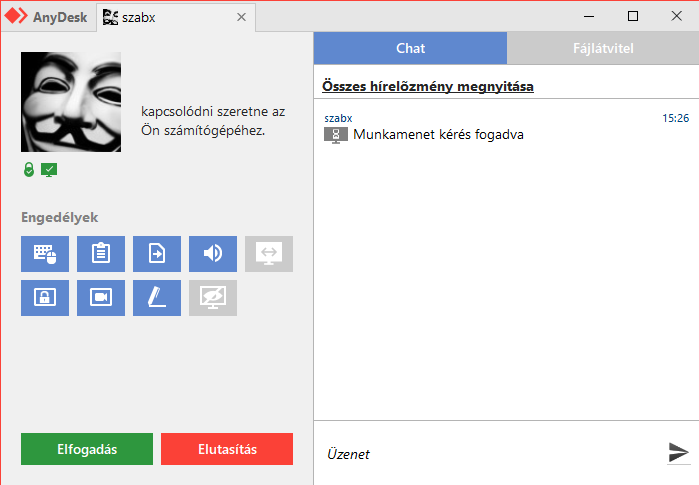Accept connection with Elfogadás button
This screenshot has height=485, width=699.
click(x=87, y=449)
